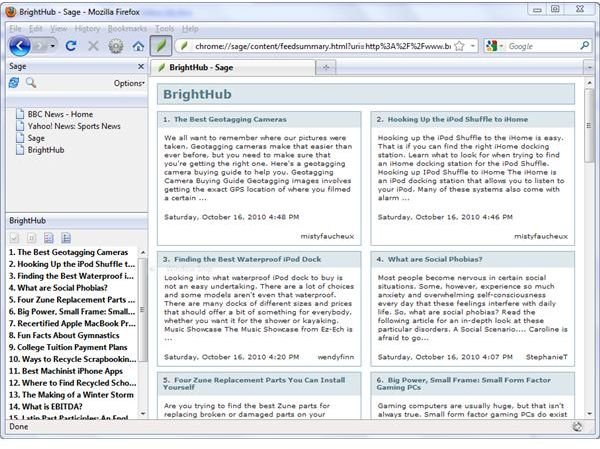Reload the current page
600x449 pixels.
[71, 46]
